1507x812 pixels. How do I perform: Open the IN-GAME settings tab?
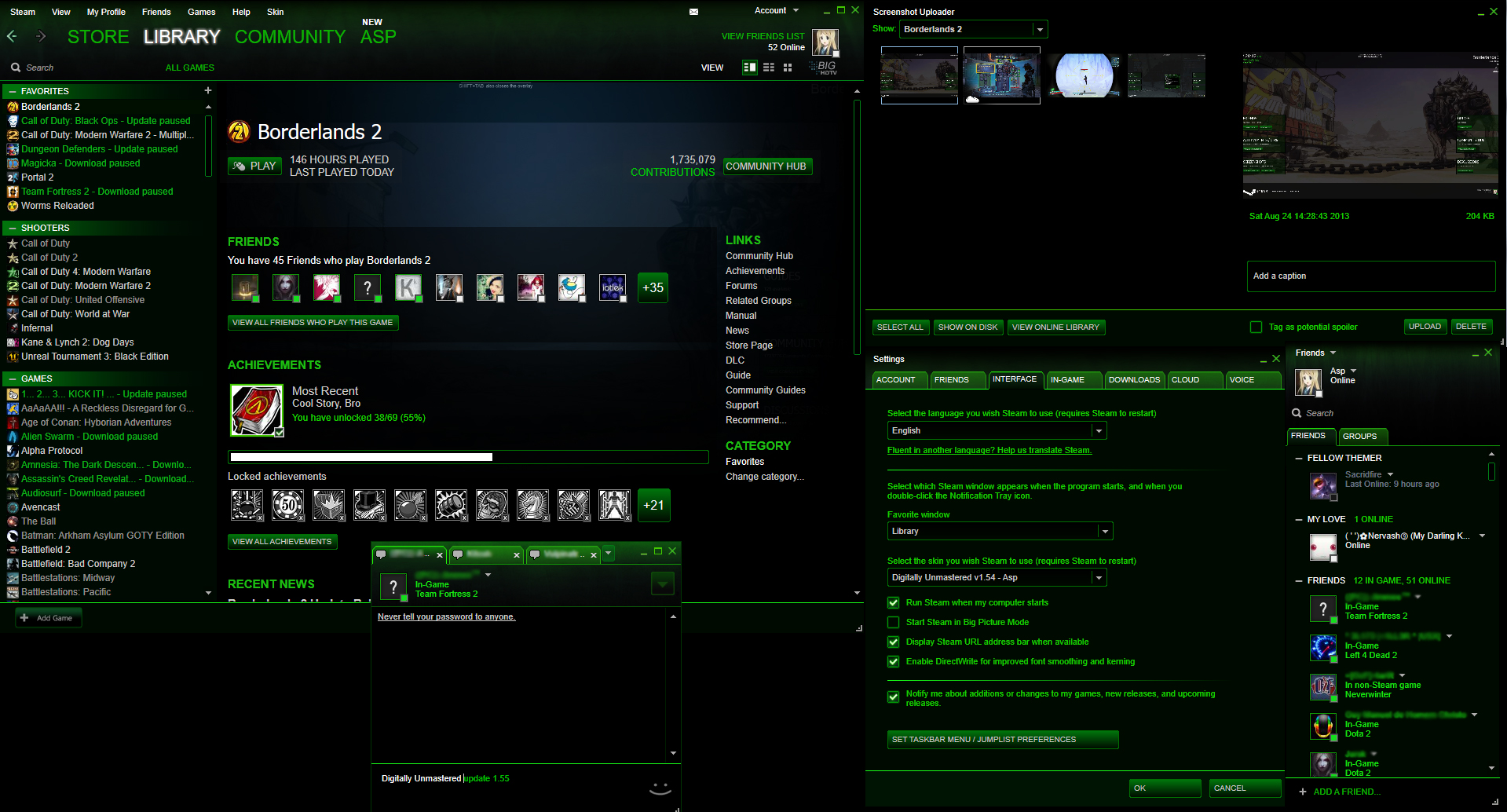pyautogui.click(x=1073, y=380)
